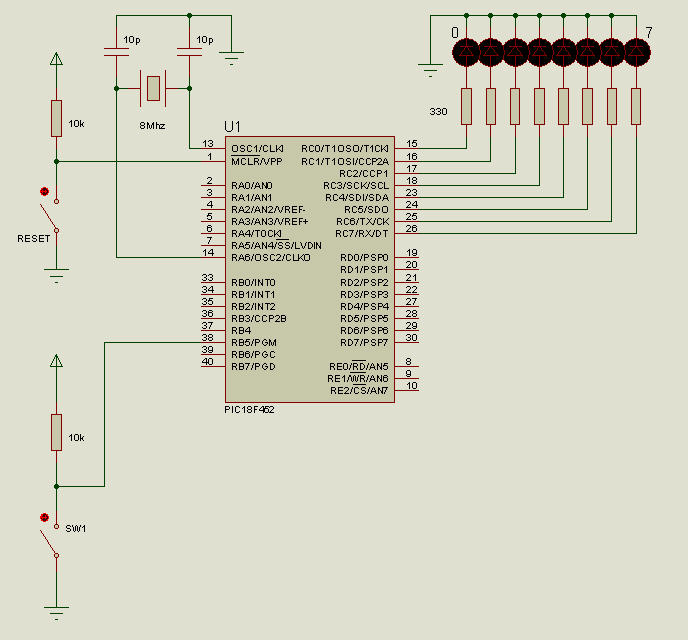Screen dimensions: 688x640
Task: Click the RC0/T1OSO/T1CKI pin label
Action: coord(345,149)
